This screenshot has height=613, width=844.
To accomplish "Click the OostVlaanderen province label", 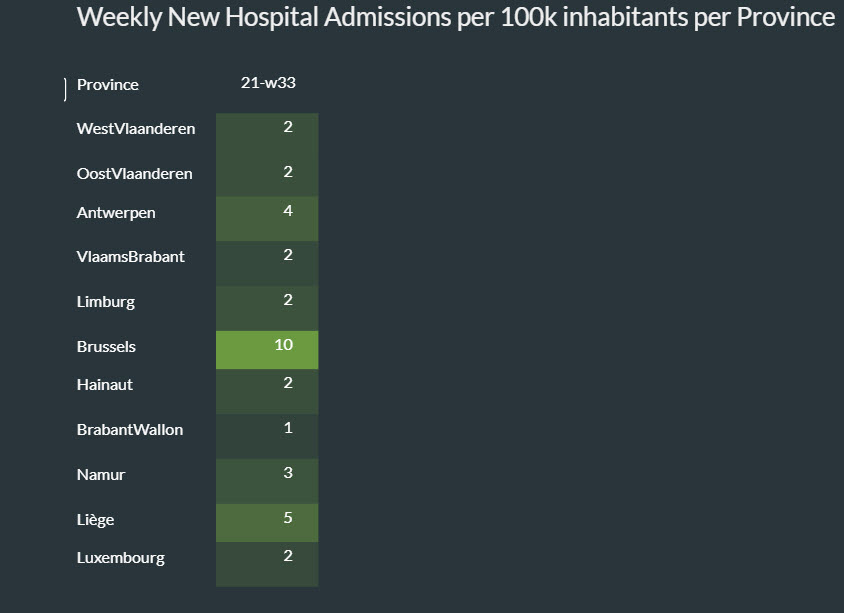I will tap(134, 174).
